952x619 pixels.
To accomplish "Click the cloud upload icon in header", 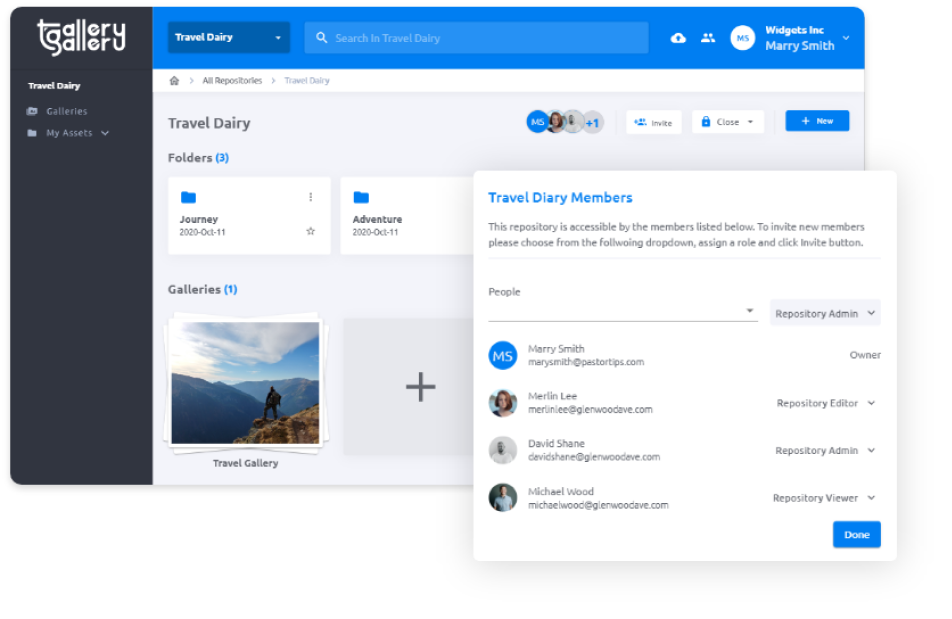I will coord(678,38).
